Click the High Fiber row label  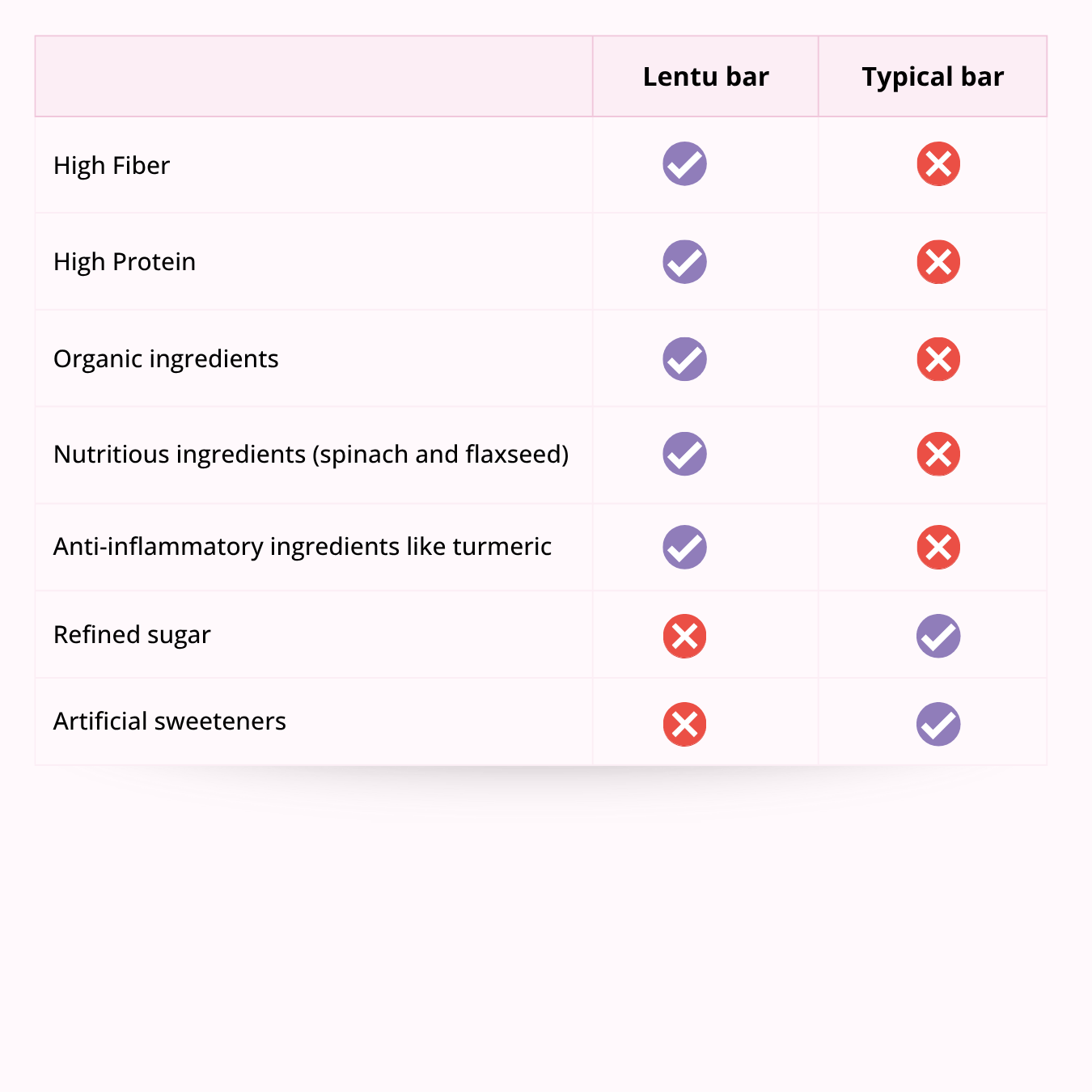click(112, 166)
